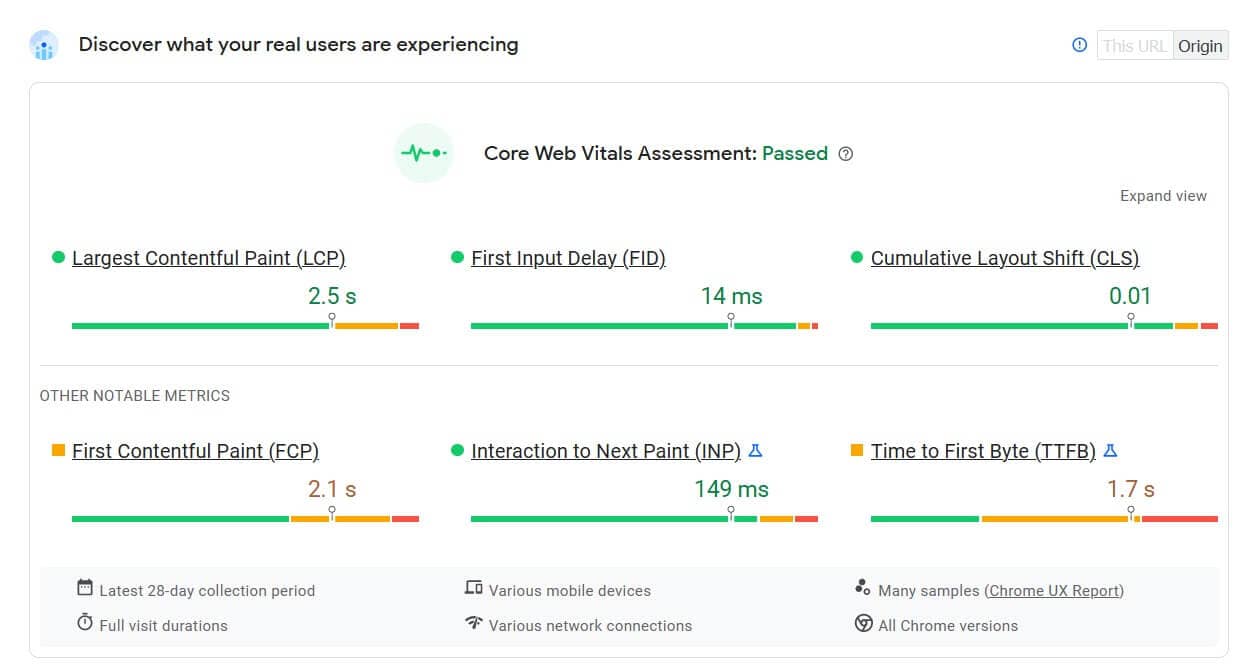This screenshot has width=1250, height=670.
Task: Open the Cumulative Layout Shift metric link
Action: coord(1004,258)
